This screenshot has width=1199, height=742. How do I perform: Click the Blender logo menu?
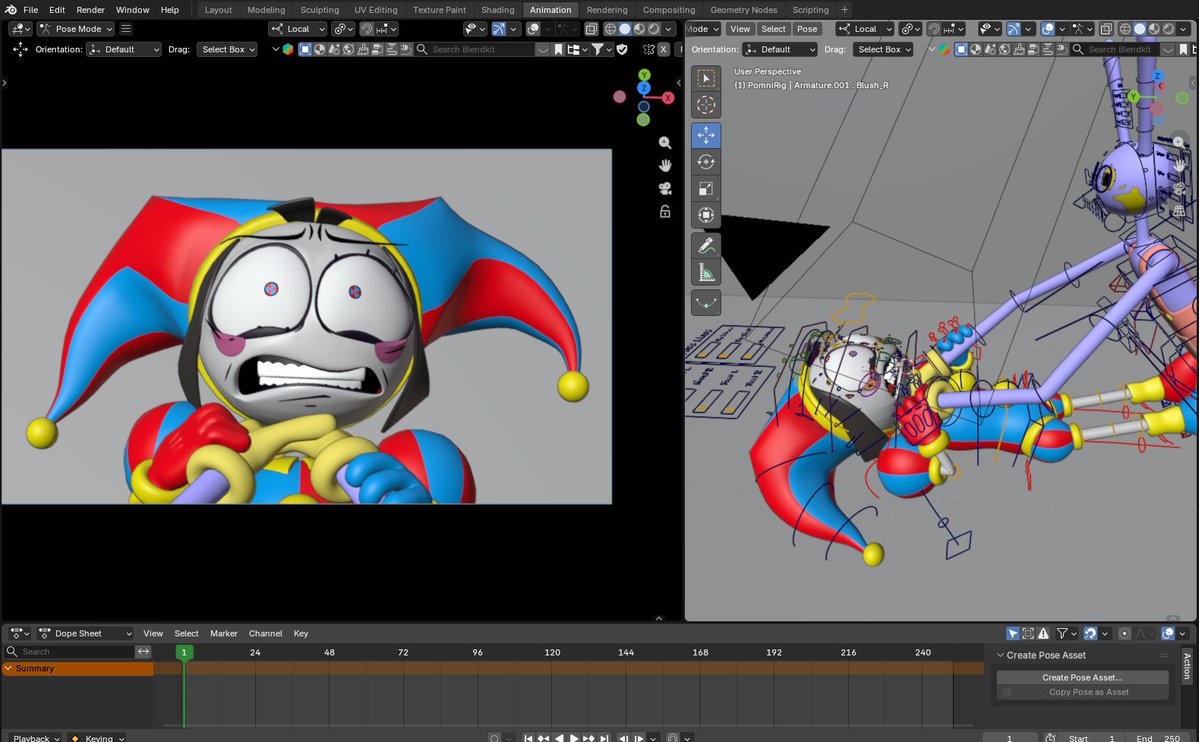click(10, 10)
